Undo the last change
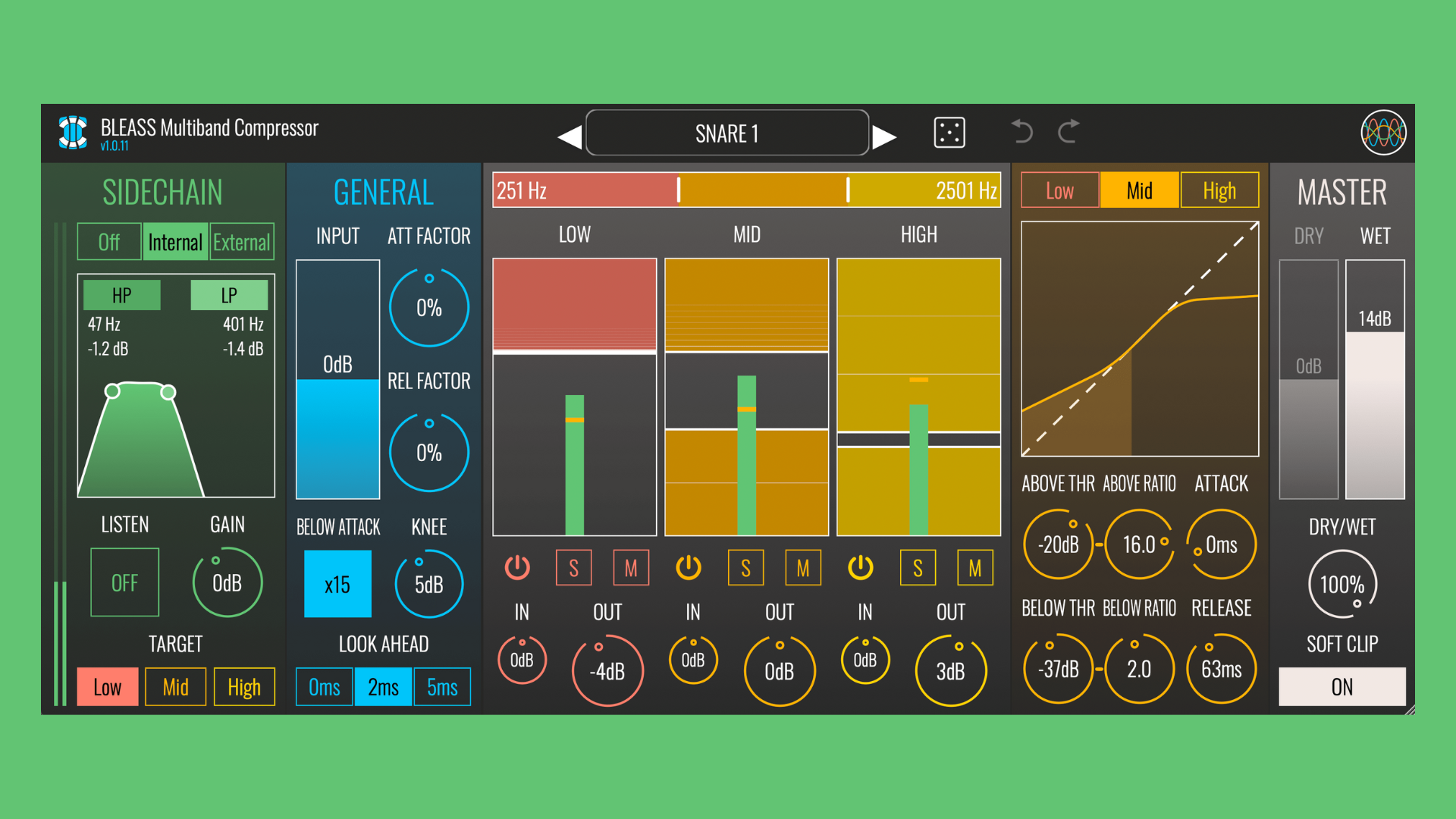Screen dimensions: 1456x819 [1021, 132]
